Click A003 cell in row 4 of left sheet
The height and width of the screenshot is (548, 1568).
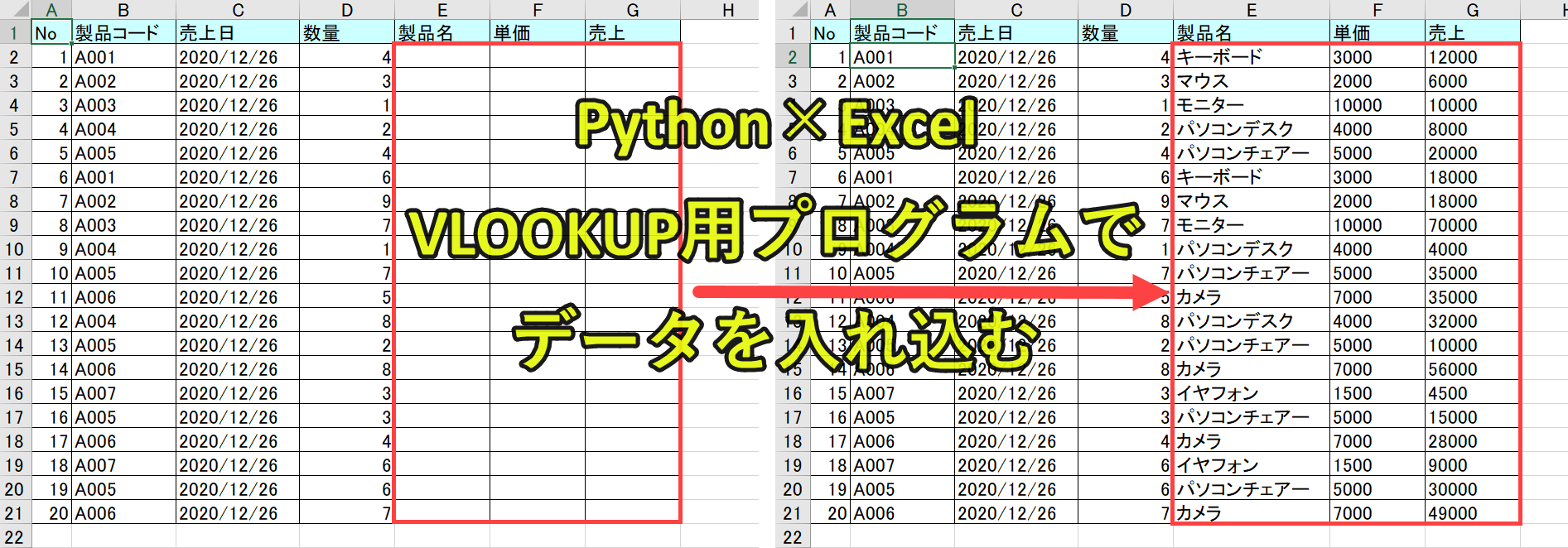[123, 105]
